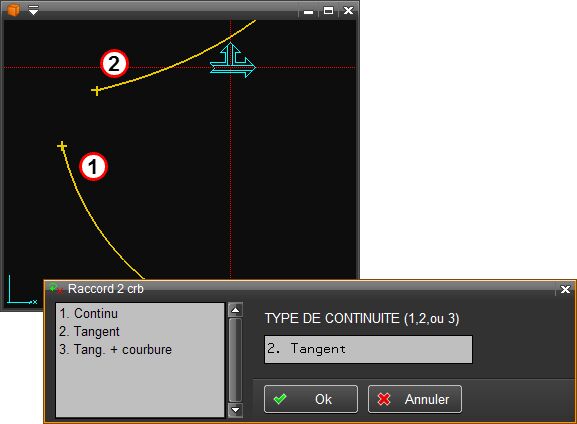The width and height of the screenshot is (577, 424).
Task: Choose '2. Tangent' in the list
Action: pos(89,332)
